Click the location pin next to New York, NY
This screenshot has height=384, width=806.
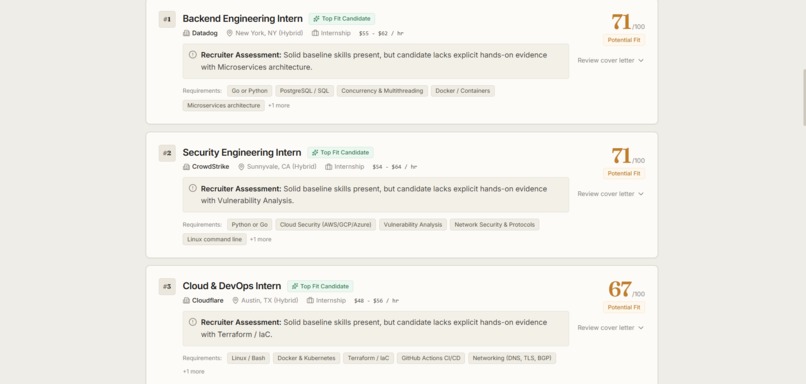click(x=230, y=33)
